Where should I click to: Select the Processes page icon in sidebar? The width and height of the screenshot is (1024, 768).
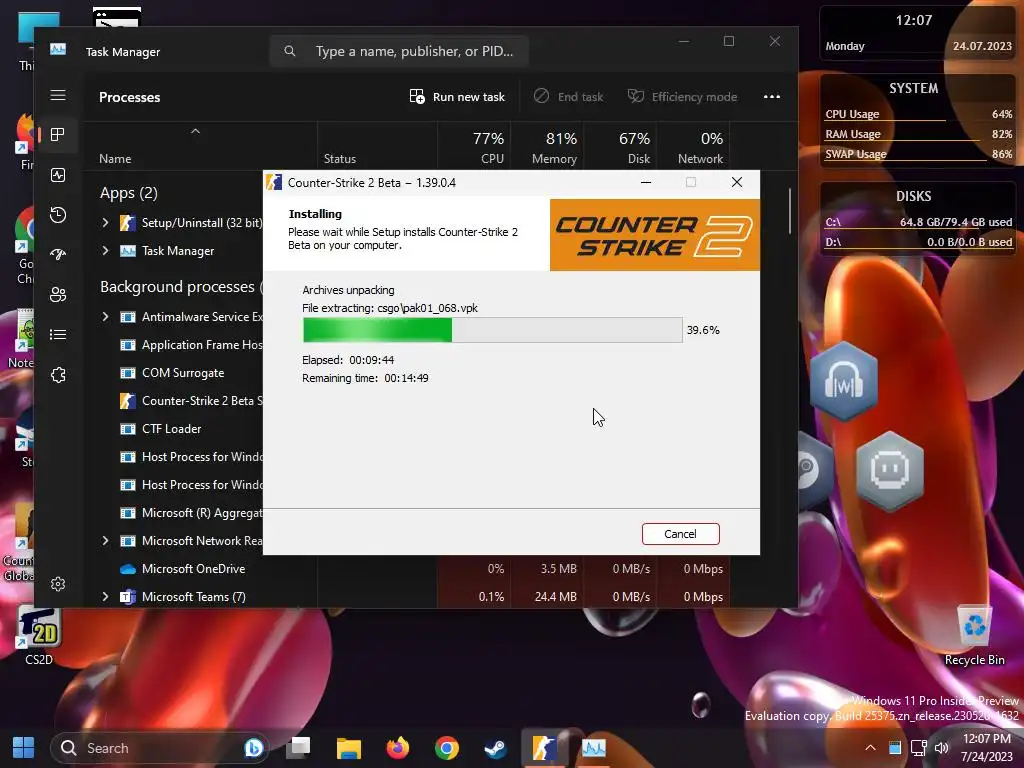tap(58, 135)
